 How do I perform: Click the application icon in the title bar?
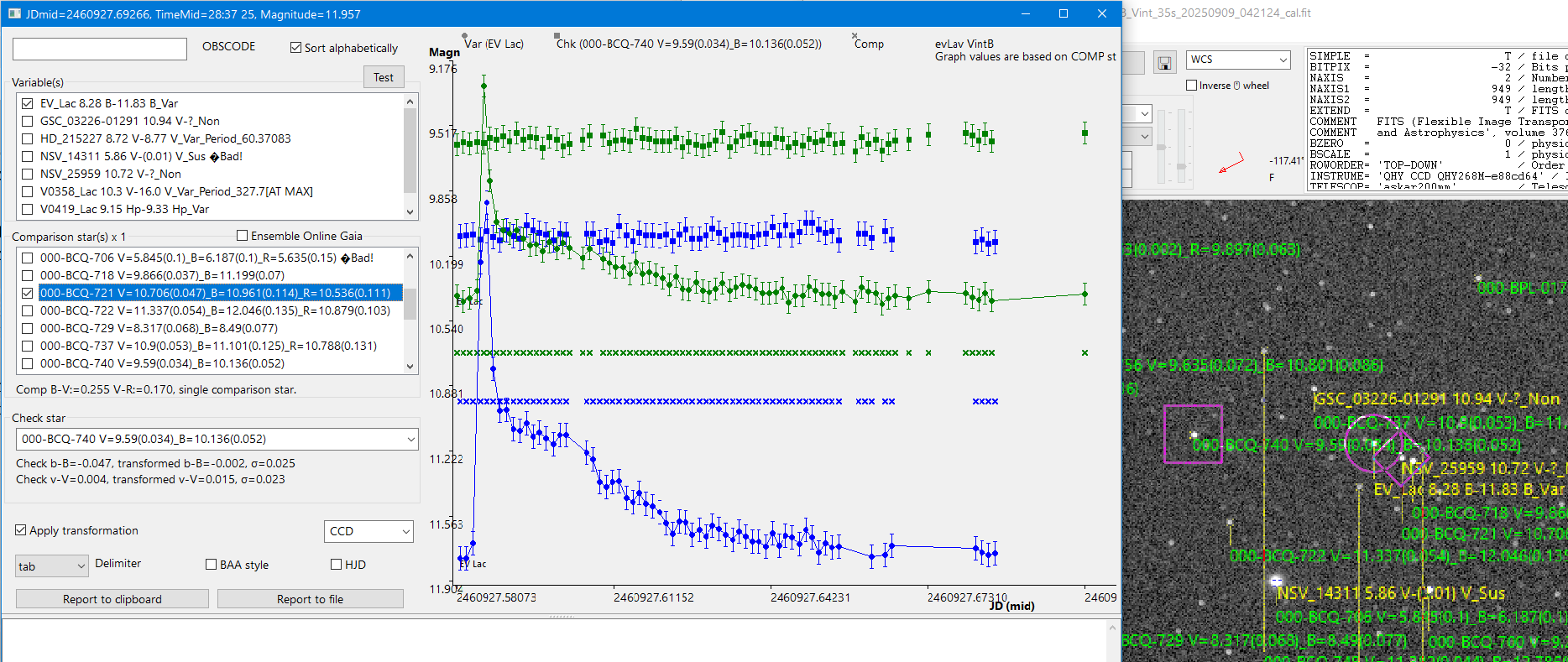point(14,13)
